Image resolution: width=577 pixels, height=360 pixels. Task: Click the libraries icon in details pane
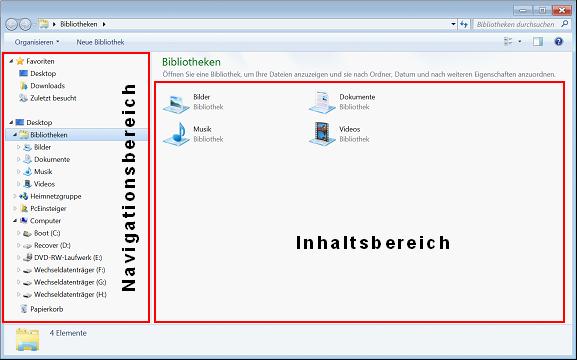point(27,339)
